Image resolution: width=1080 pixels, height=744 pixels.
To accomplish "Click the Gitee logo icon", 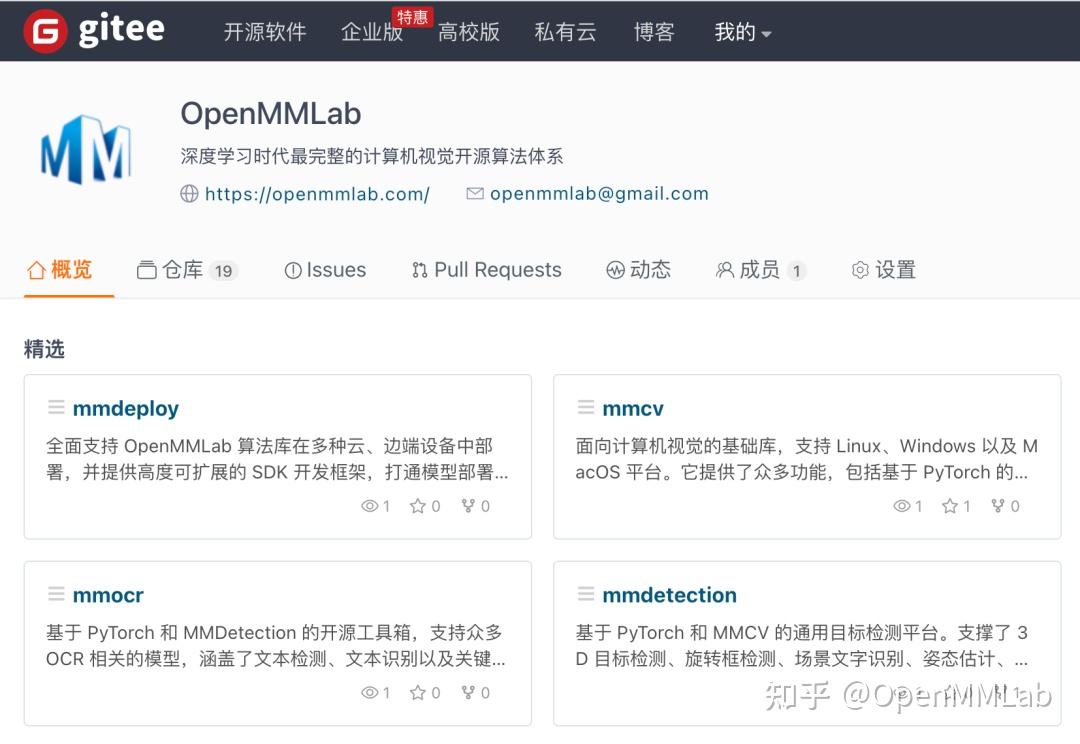I will pos(45,31).
